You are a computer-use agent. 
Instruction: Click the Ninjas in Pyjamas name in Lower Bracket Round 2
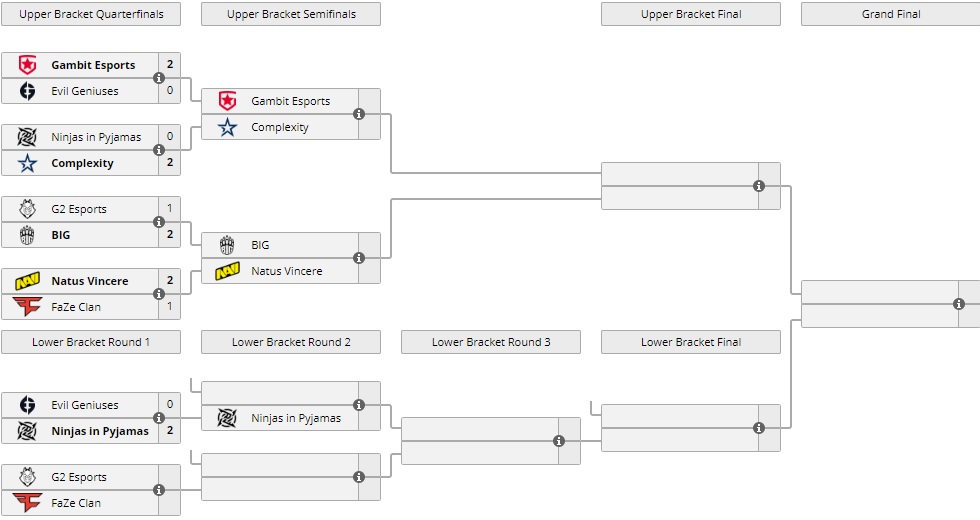click(296, 418)
